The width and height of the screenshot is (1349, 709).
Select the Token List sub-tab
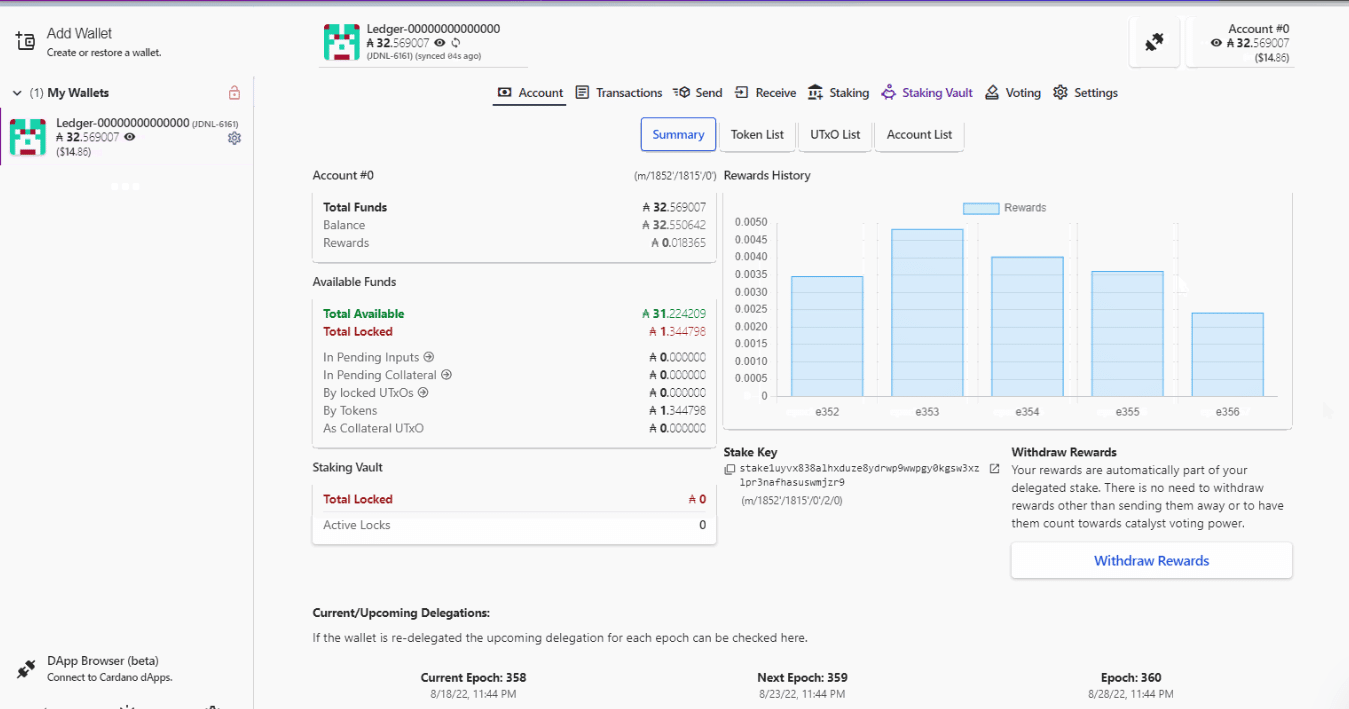(757, 135)
